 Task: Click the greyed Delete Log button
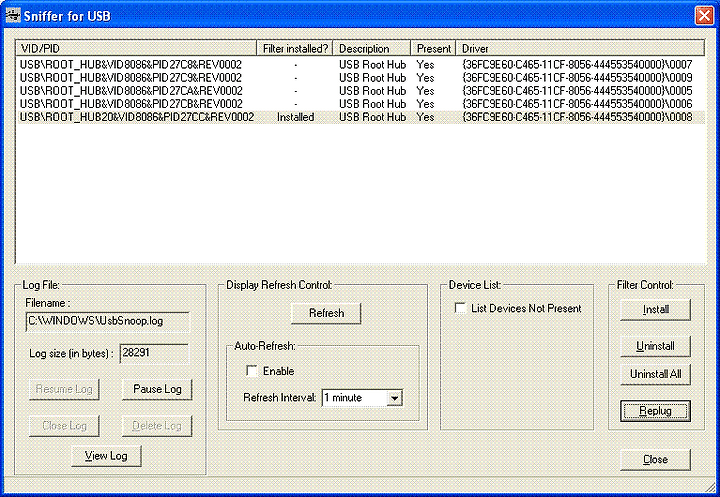coord(157,426)
